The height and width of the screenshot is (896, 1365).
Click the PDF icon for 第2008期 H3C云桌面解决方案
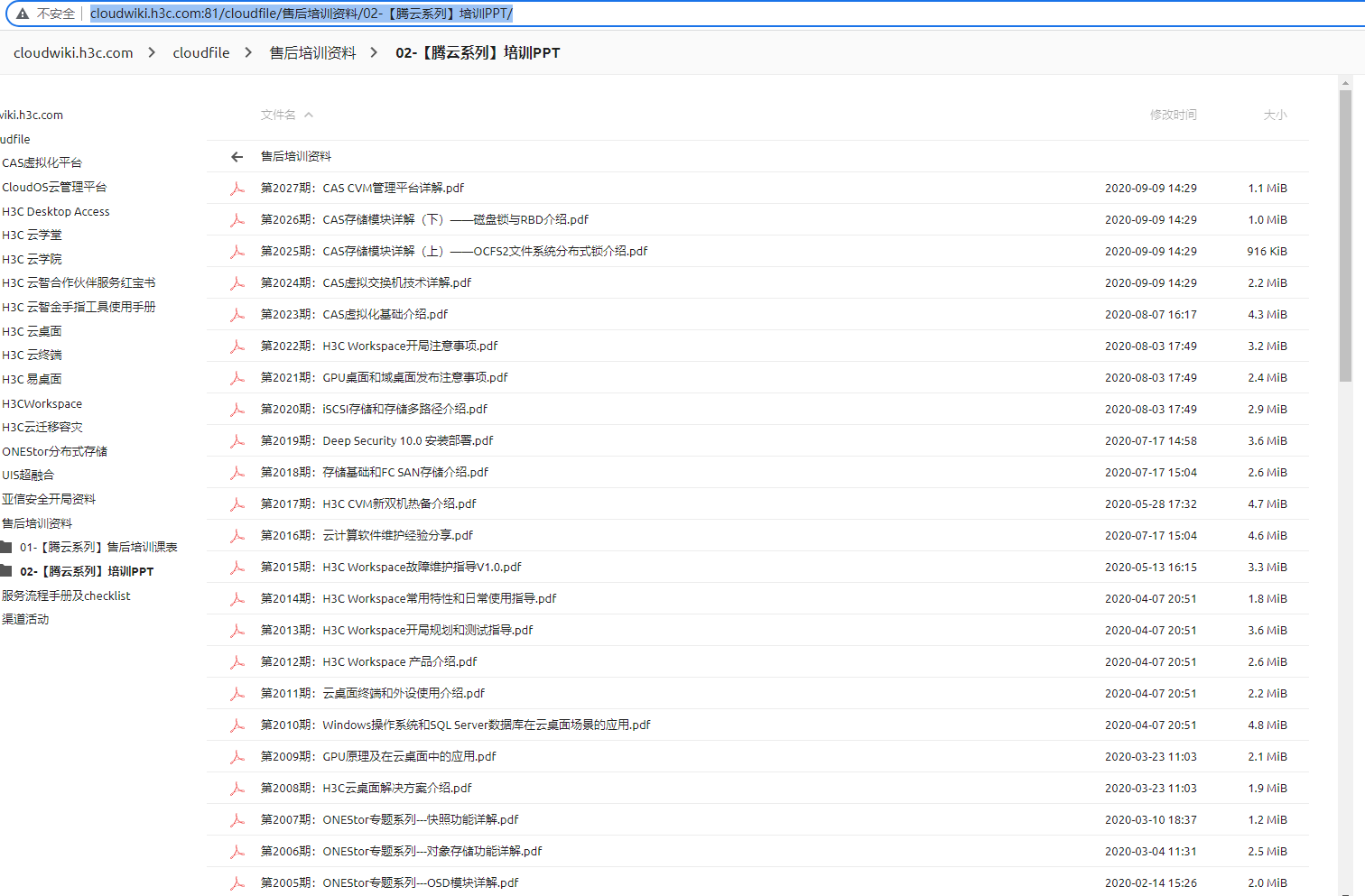click(237, 789)
